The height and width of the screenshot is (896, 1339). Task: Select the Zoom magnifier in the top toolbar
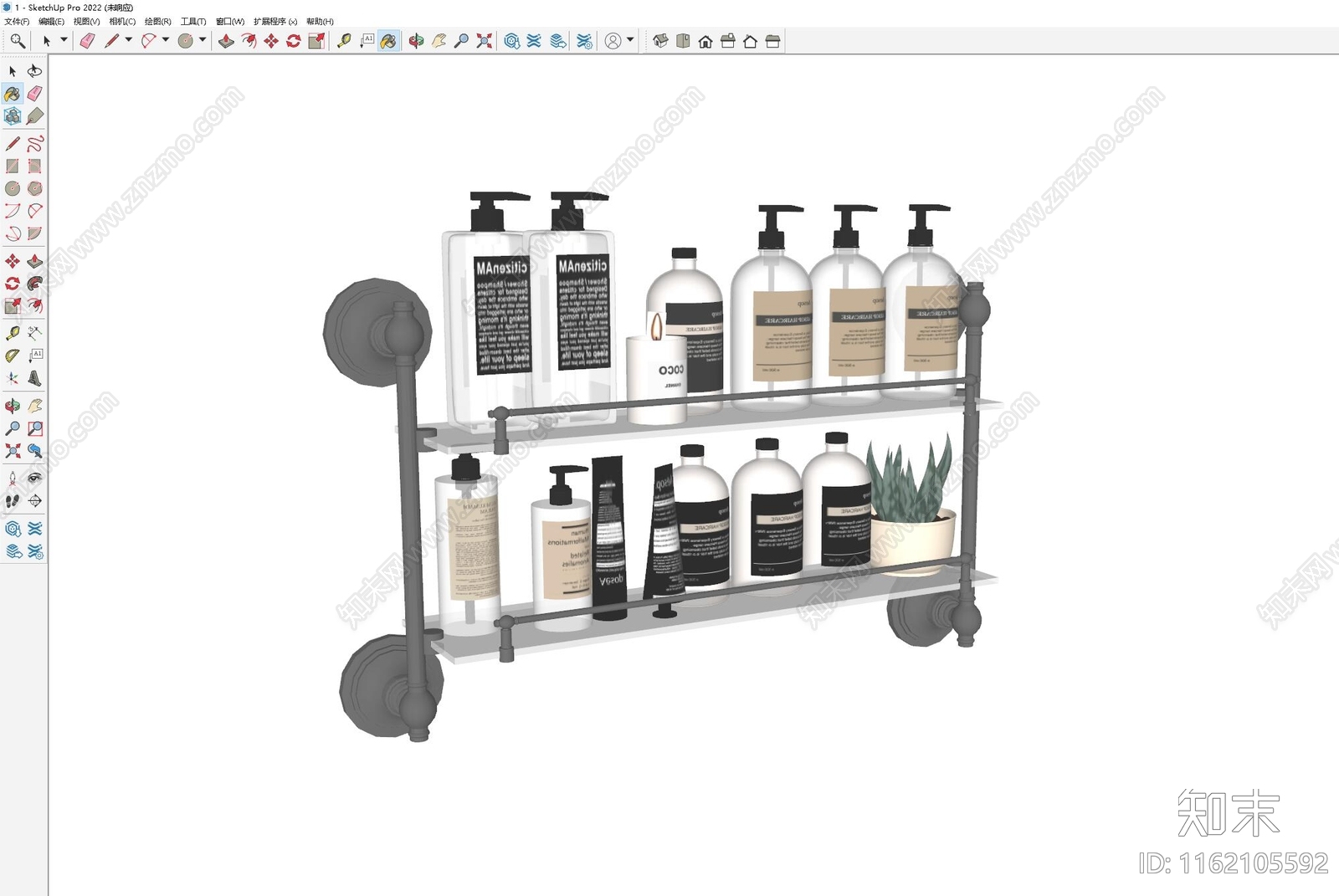tap(461, 40)
